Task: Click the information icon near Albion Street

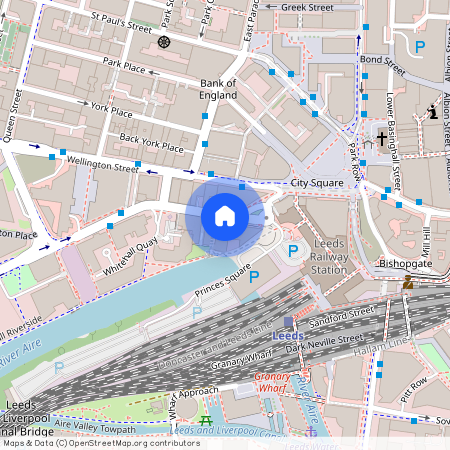Action: point(433,112)
